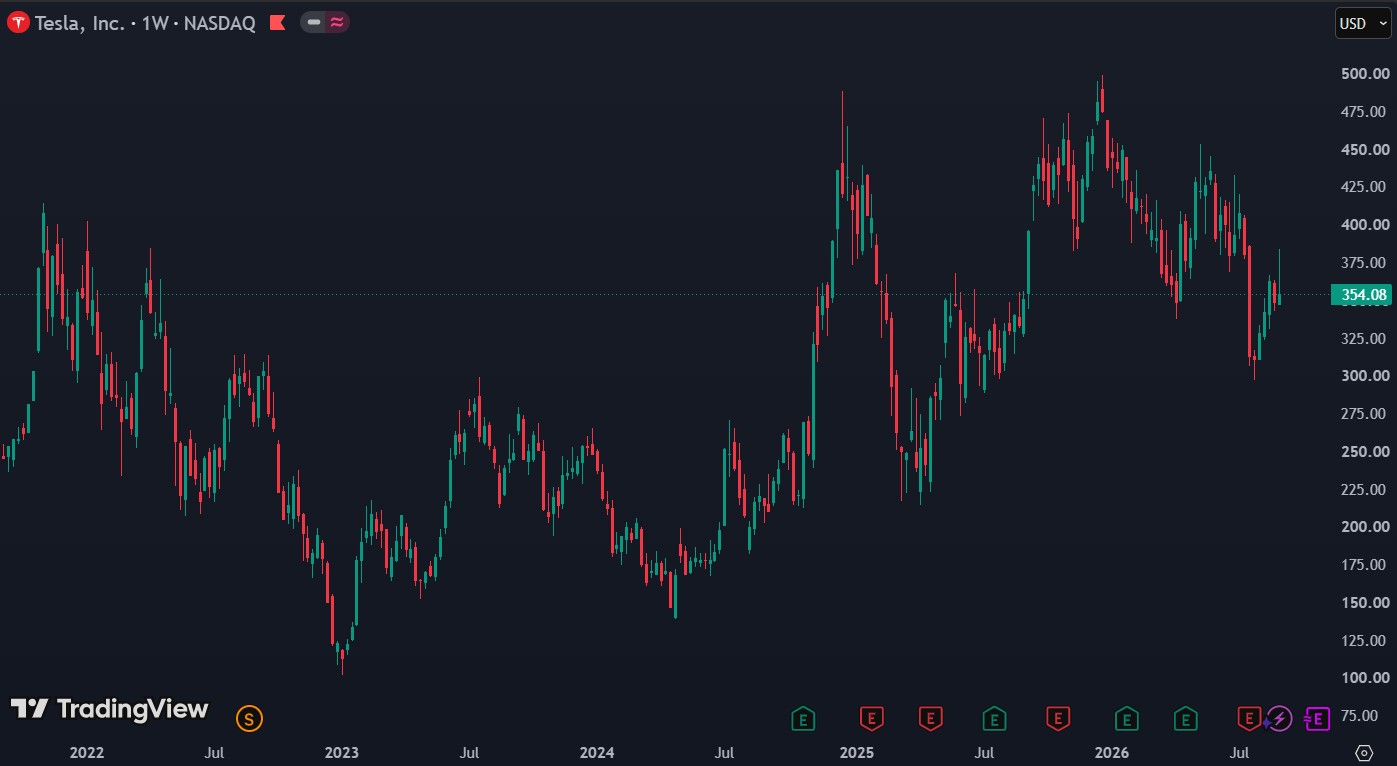Click the 475.00 price axis label
This screenshot has height=766, width=1397.
click(1365, 111)
